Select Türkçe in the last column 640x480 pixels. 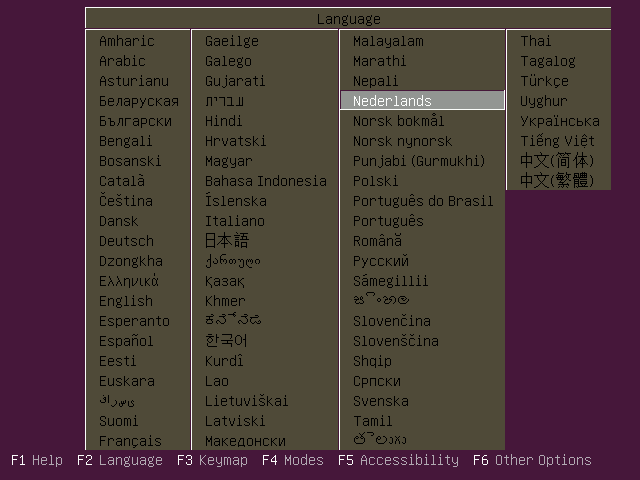tap(544, 81)
